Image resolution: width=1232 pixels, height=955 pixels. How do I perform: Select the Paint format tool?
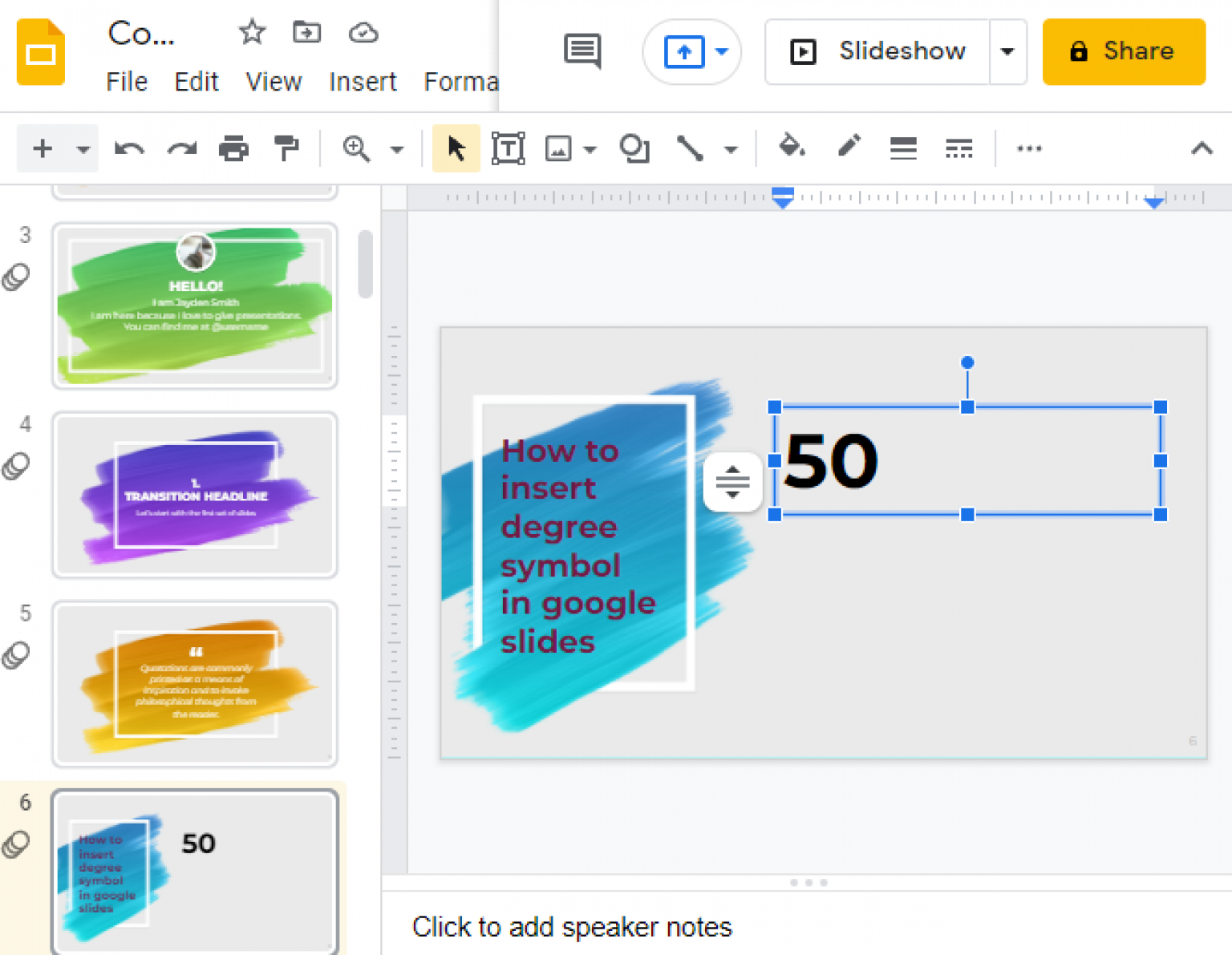[x=286, y=148]
